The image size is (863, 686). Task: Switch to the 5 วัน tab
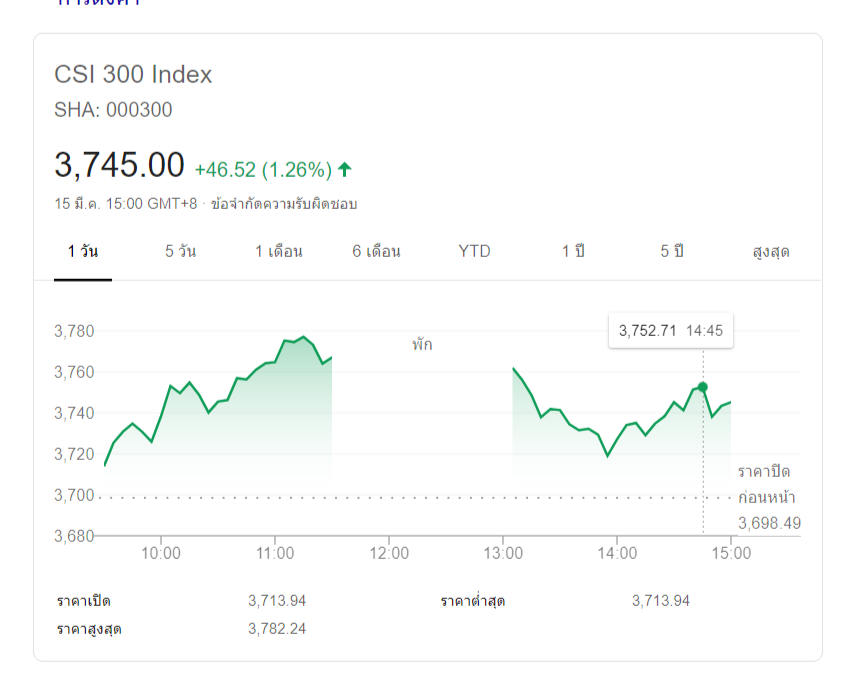[x=181, y=251]
